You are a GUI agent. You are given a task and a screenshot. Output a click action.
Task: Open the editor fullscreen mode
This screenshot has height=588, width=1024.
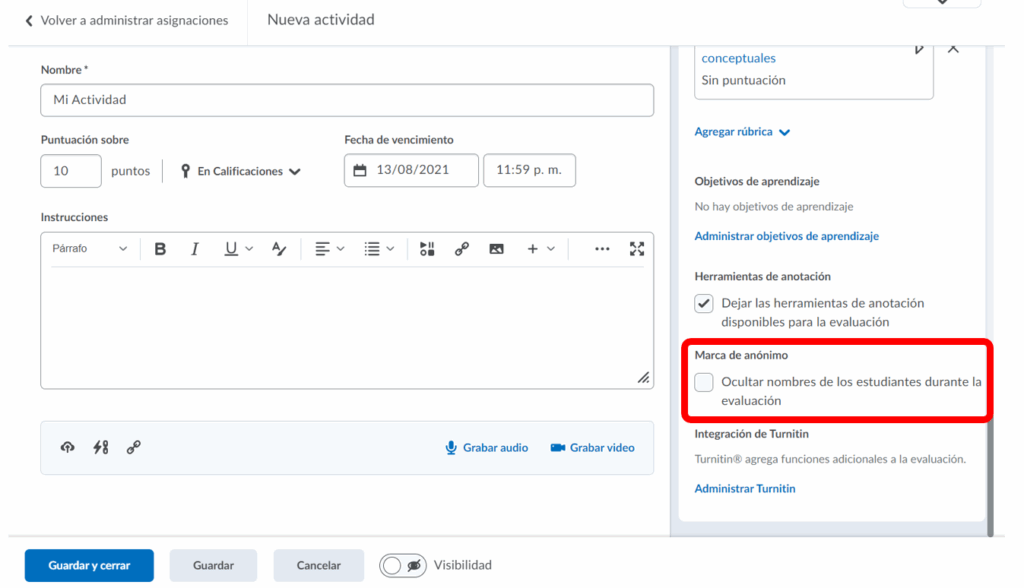(x=637, y=249)
